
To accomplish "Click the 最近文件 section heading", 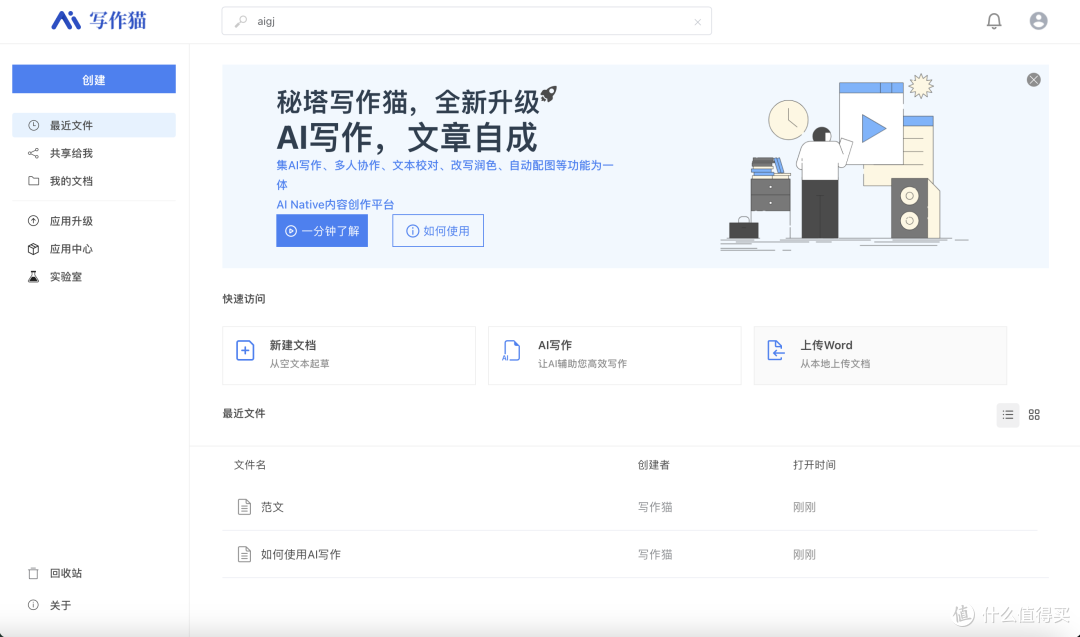I will coord(244,413).
